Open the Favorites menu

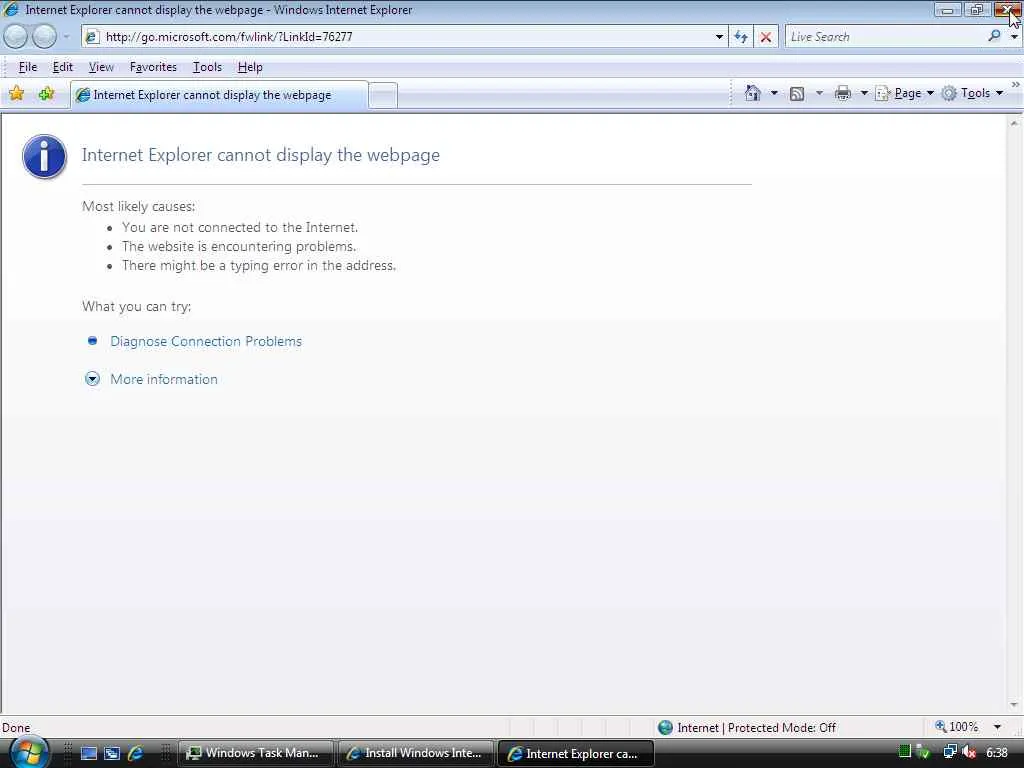(153, 67)
